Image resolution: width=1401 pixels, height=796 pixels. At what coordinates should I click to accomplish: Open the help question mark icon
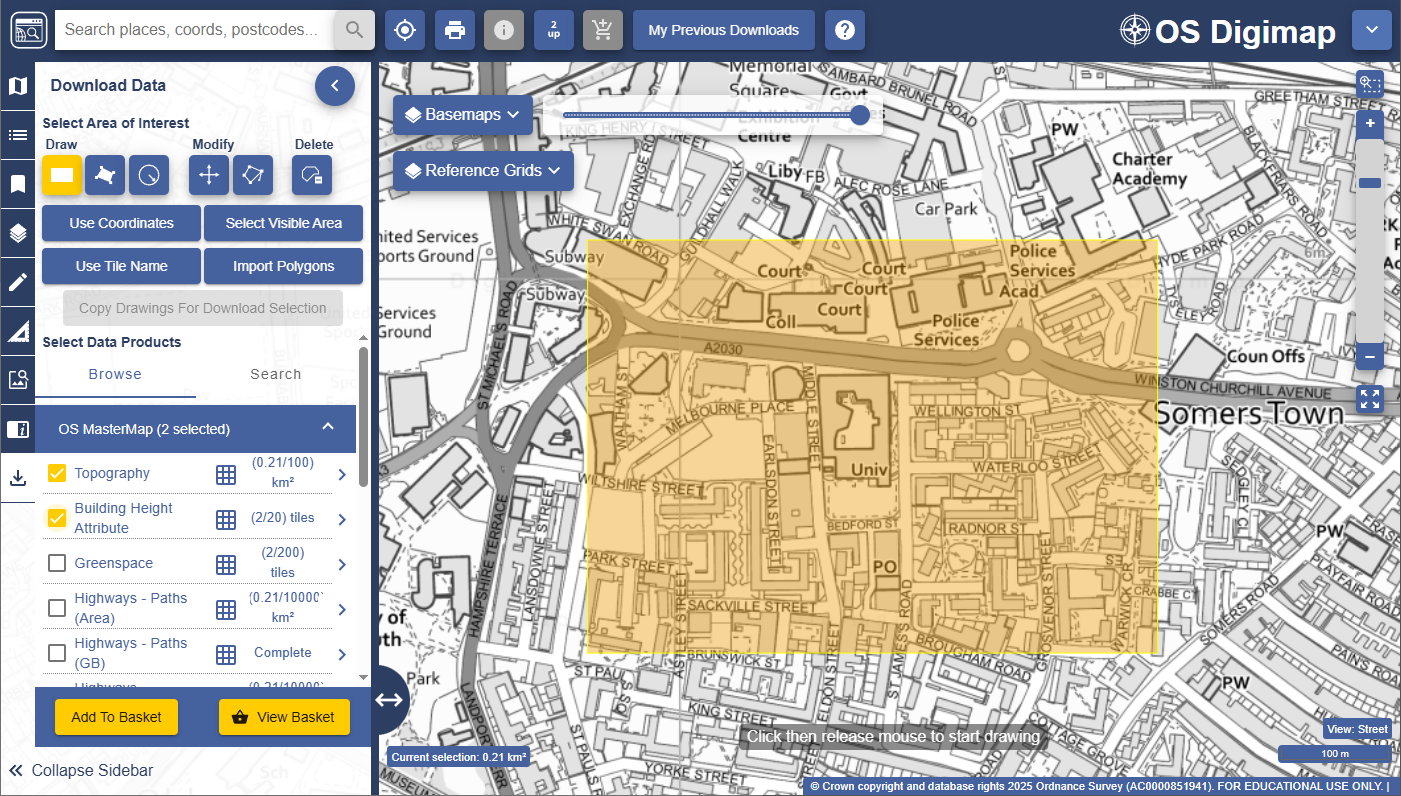(844, 30)
